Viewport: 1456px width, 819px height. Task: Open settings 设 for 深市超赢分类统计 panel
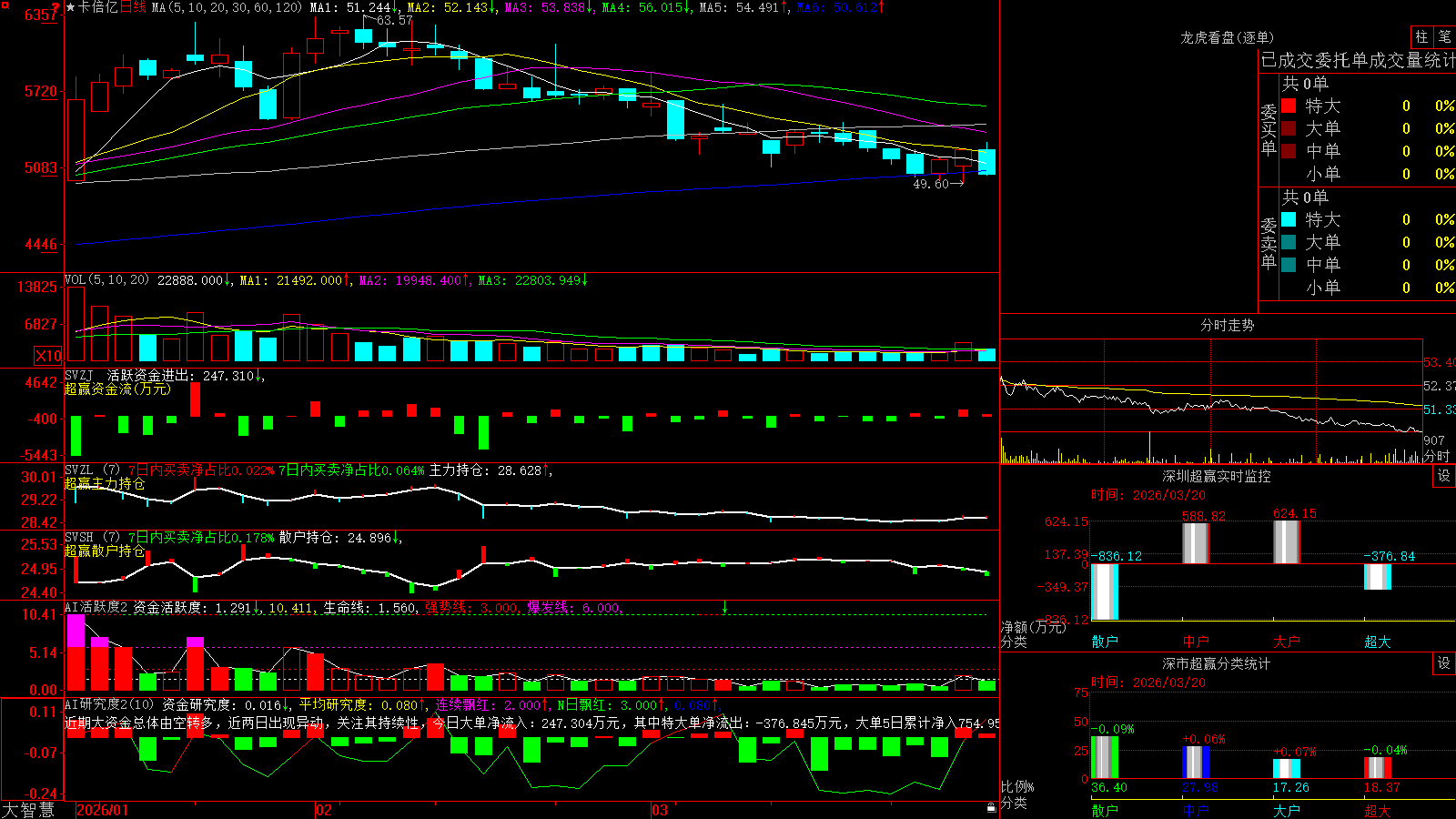[1444, 663]
